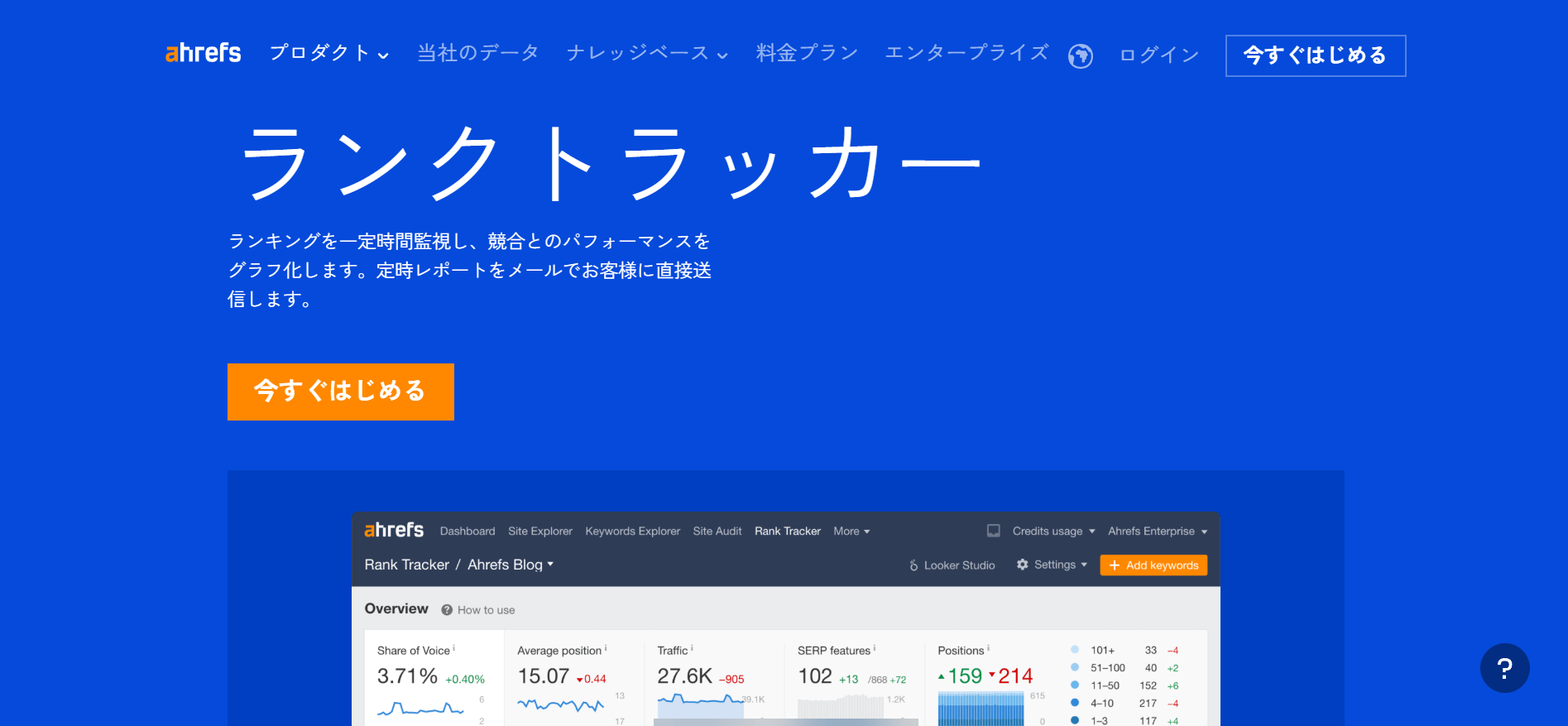The width and height of the screenshot is (1568, 726).
Task: Open 当社のデータ page
Action: point(477,54)
